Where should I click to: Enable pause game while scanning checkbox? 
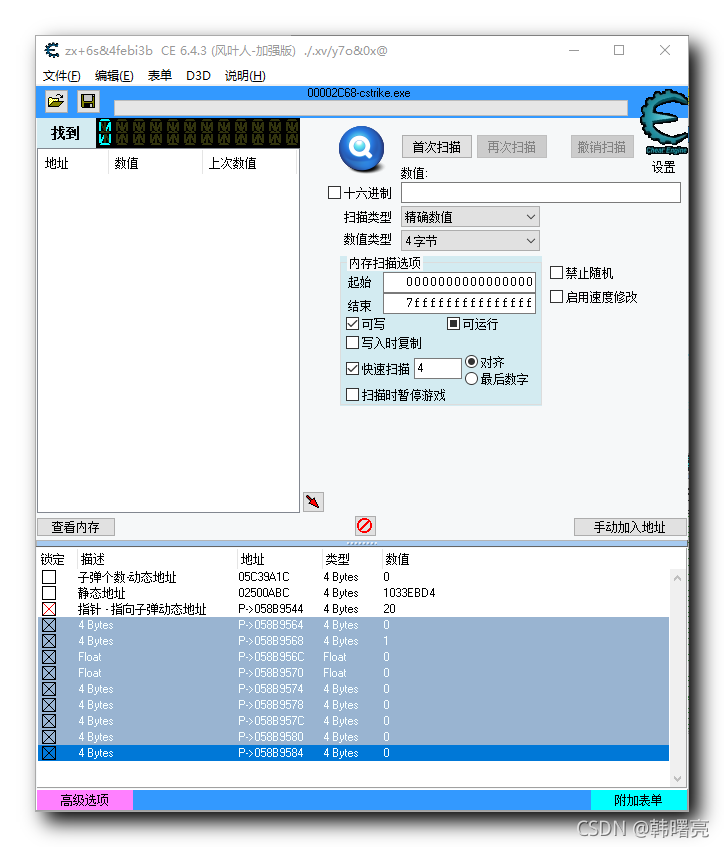[352, 394]
